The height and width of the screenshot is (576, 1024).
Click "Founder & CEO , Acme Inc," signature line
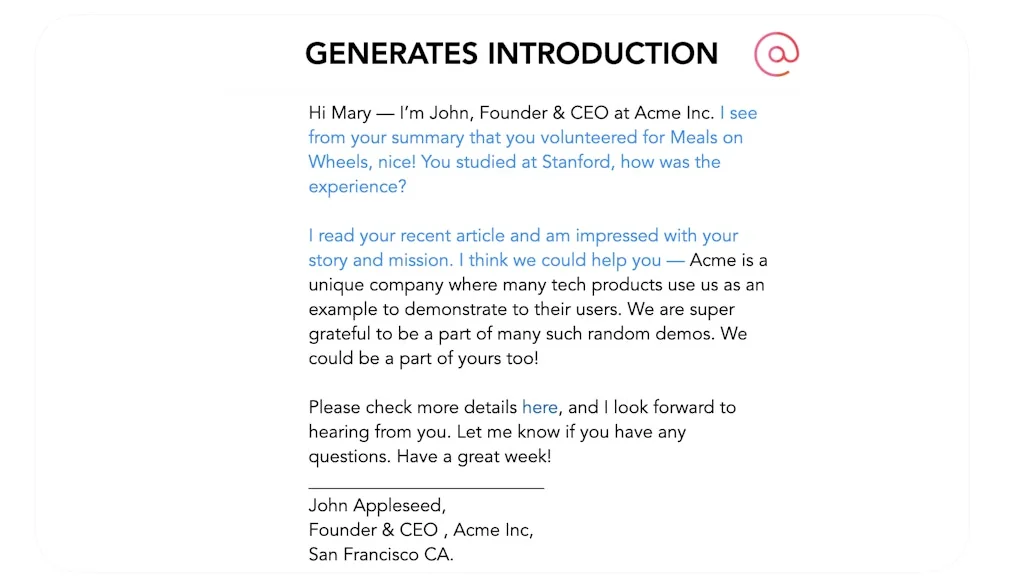420,530
